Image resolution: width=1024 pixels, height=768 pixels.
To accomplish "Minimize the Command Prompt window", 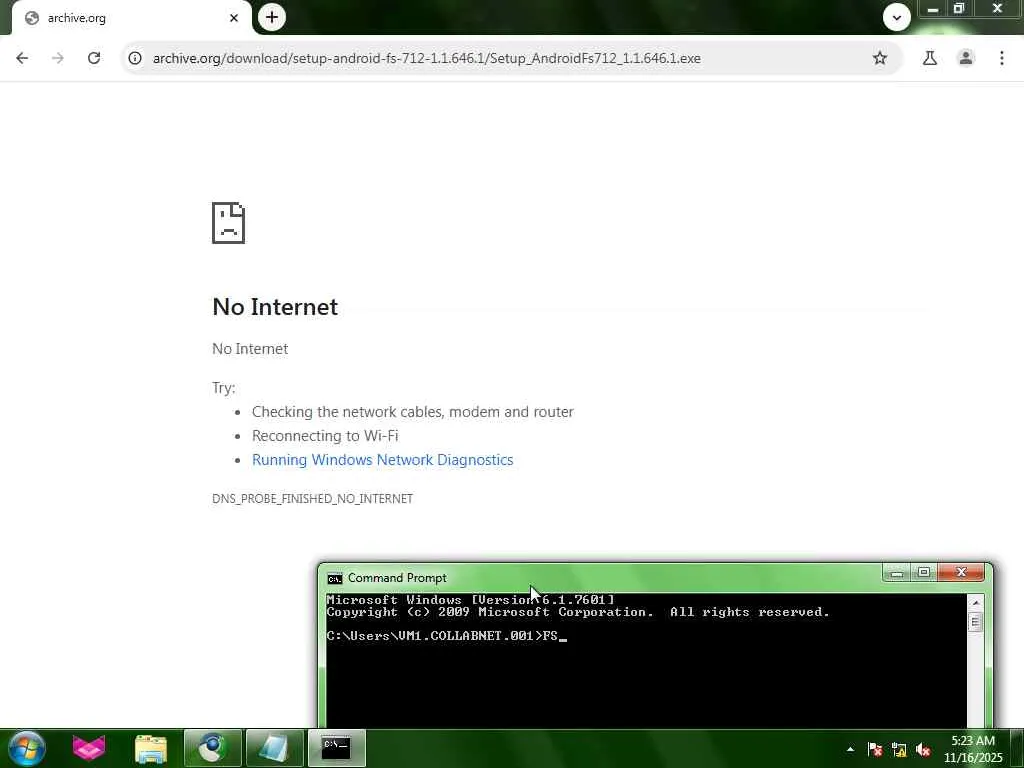I will click(x=897, y=573).
